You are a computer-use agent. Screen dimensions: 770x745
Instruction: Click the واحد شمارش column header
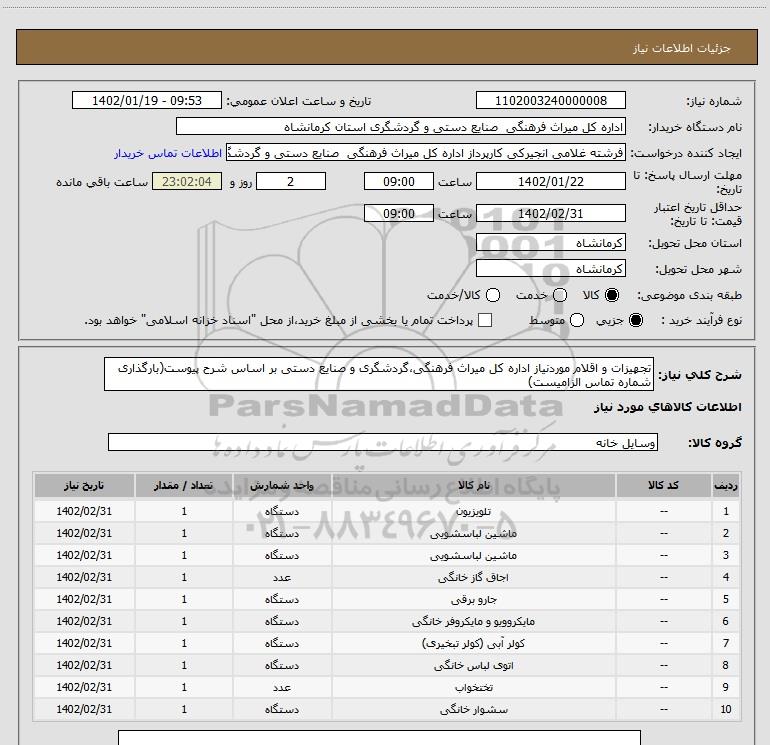click(x=282, y=485)
